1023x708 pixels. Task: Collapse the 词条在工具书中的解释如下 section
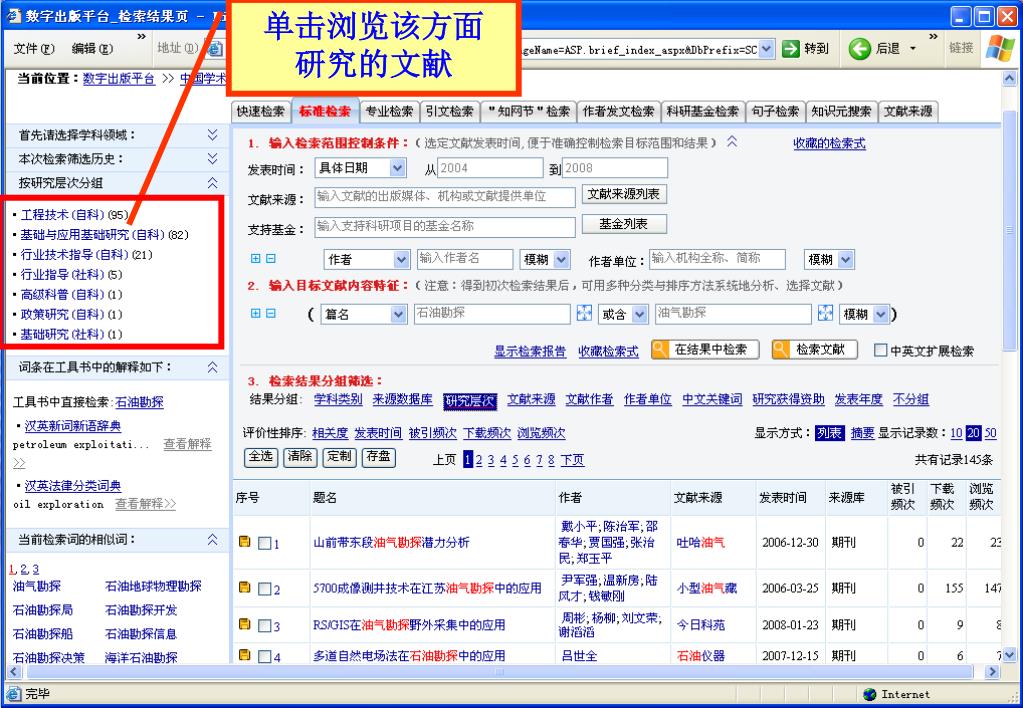213,367
